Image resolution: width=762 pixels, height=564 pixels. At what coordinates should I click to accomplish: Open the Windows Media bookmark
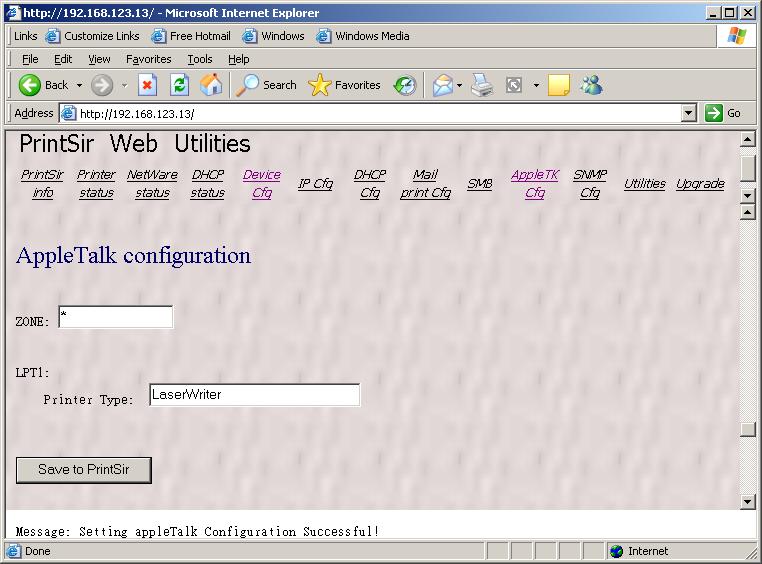coord(363,36)
